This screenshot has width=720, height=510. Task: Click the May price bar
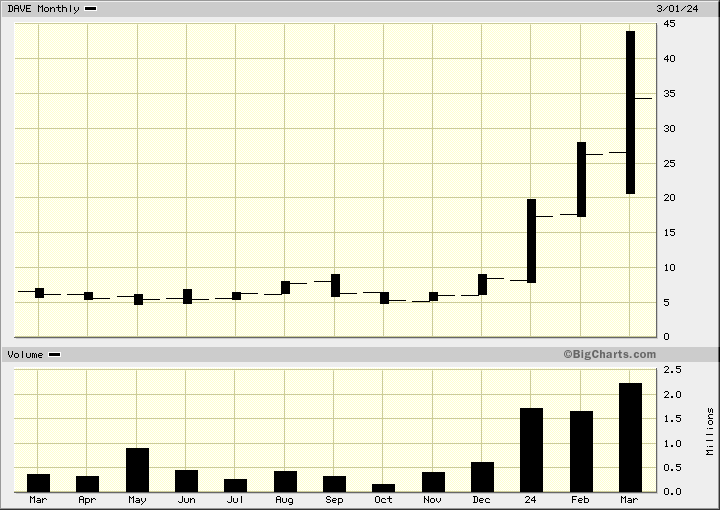pyautogui.click(x=138, y=299)
